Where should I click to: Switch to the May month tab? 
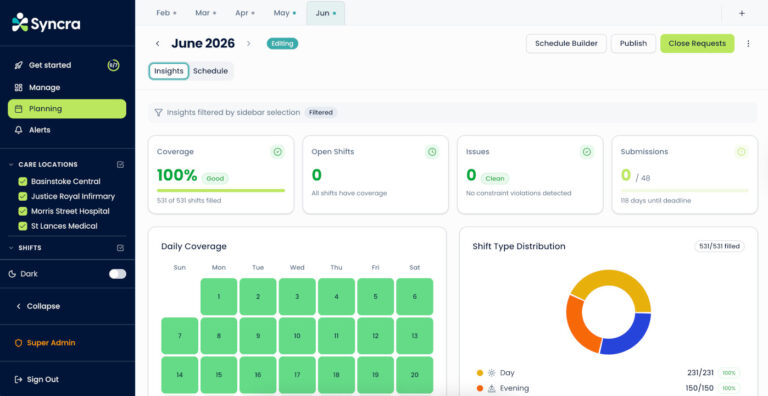click(285, 13)
